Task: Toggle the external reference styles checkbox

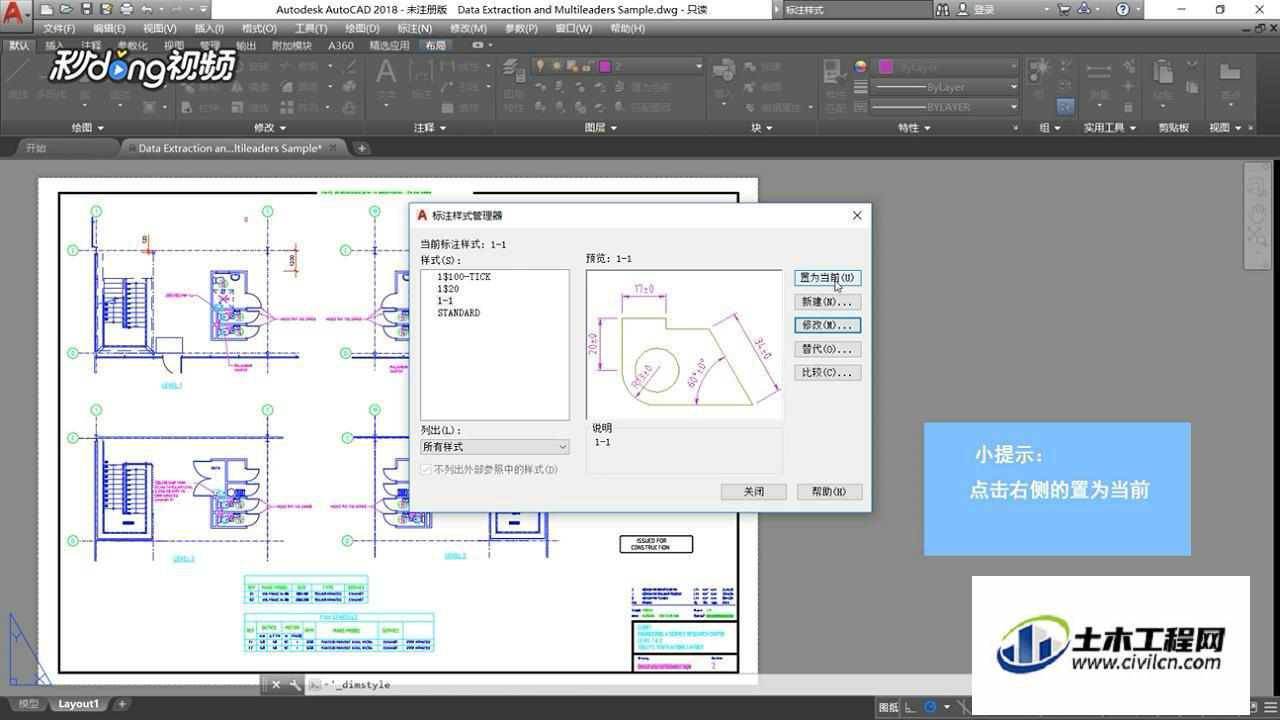Action: 427,469
